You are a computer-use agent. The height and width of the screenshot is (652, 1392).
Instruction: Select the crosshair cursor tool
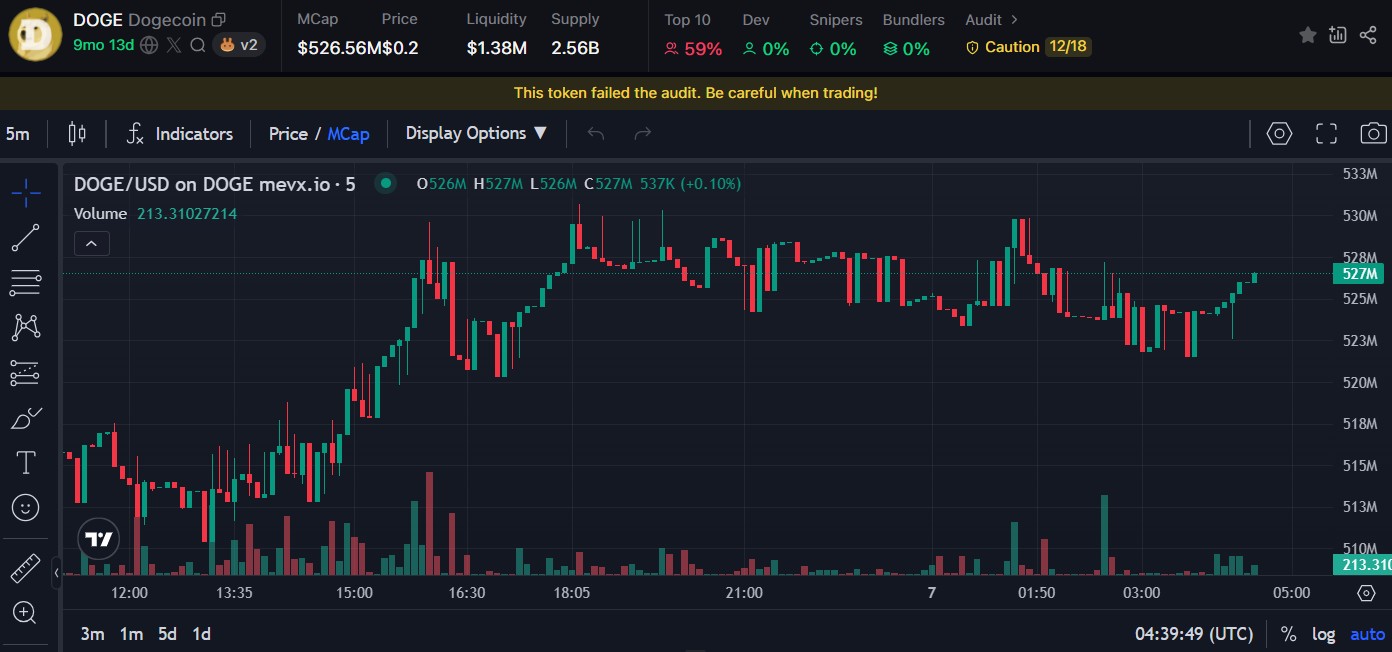(x=26, y=192)
